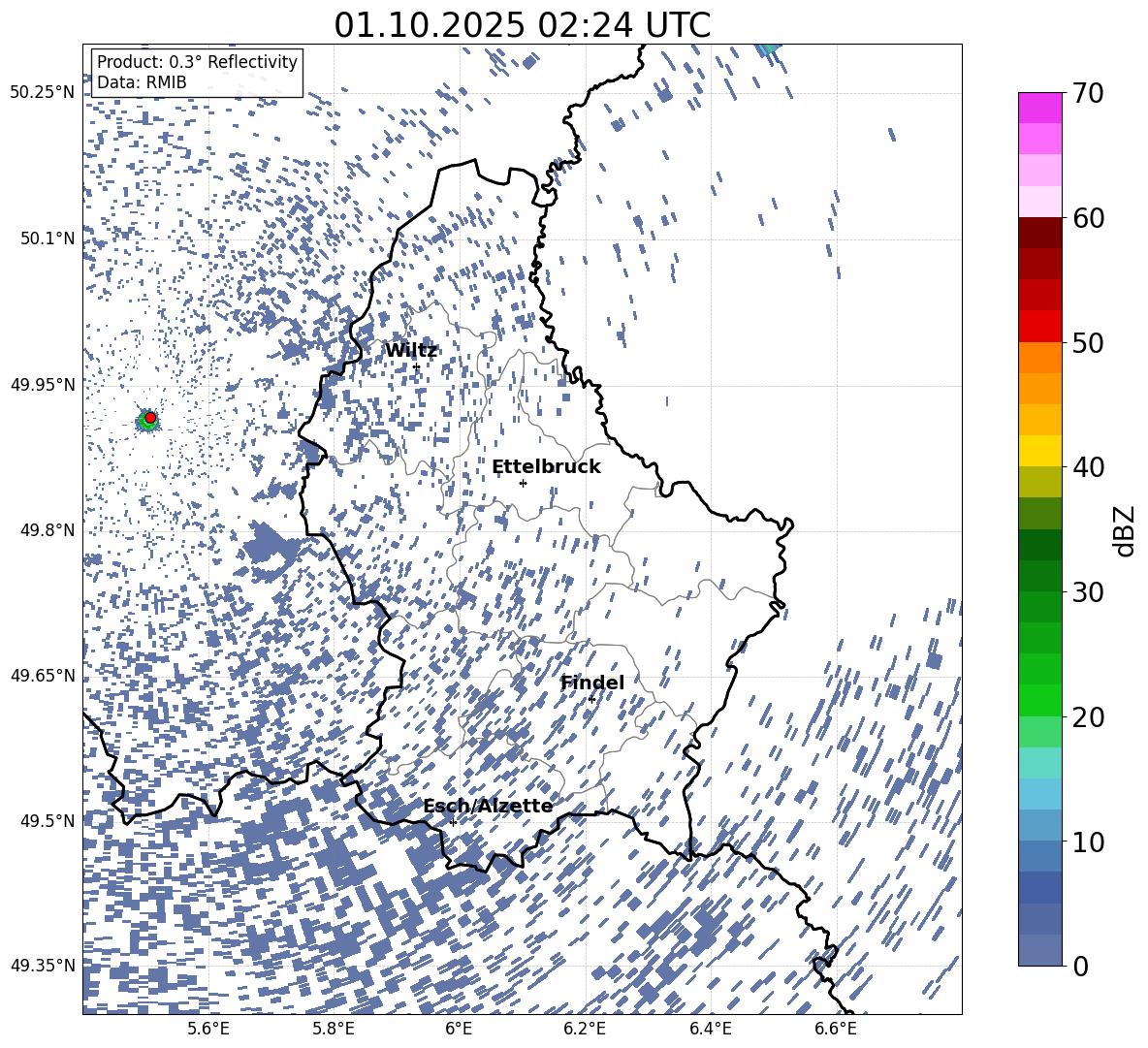Click the bright red 50 dBZ colorbar segment

coord(1040,327)
